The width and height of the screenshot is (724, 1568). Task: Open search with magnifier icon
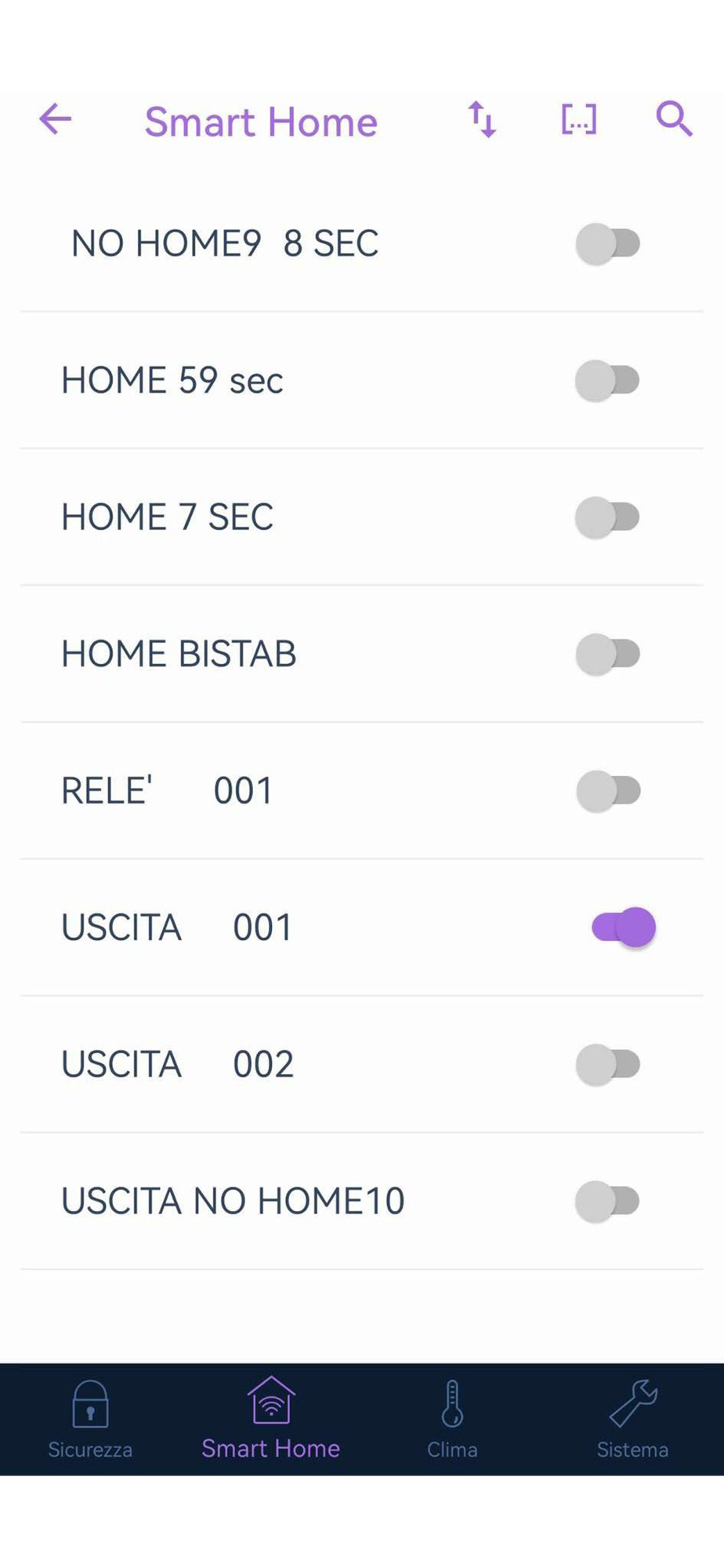[674, 120]
